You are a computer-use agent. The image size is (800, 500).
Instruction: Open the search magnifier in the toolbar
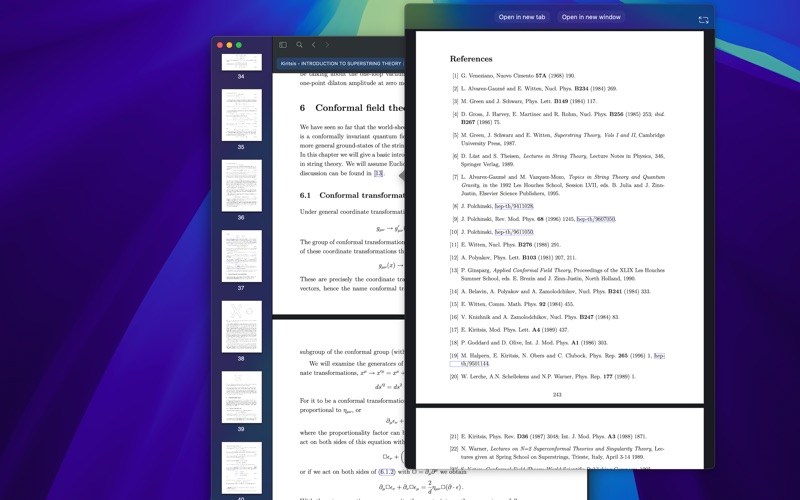pos(299,45)
